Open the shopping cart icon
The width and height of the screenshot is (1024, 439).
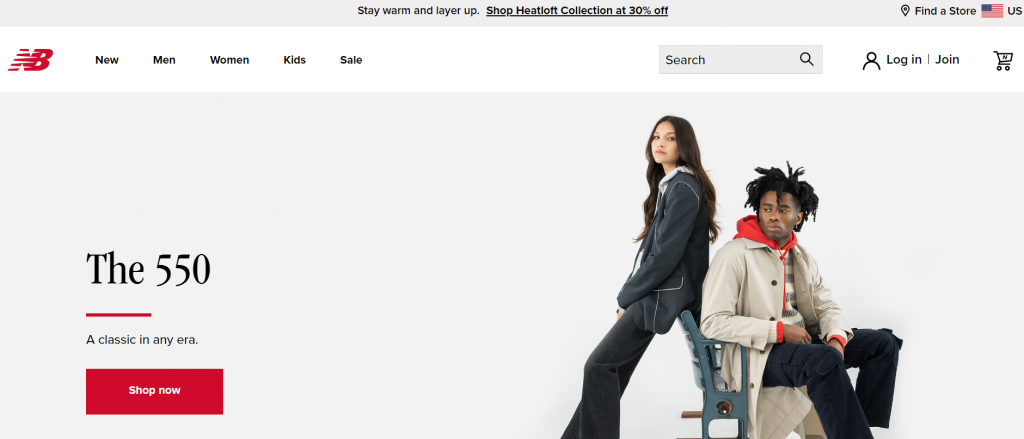coord(1002,60)
